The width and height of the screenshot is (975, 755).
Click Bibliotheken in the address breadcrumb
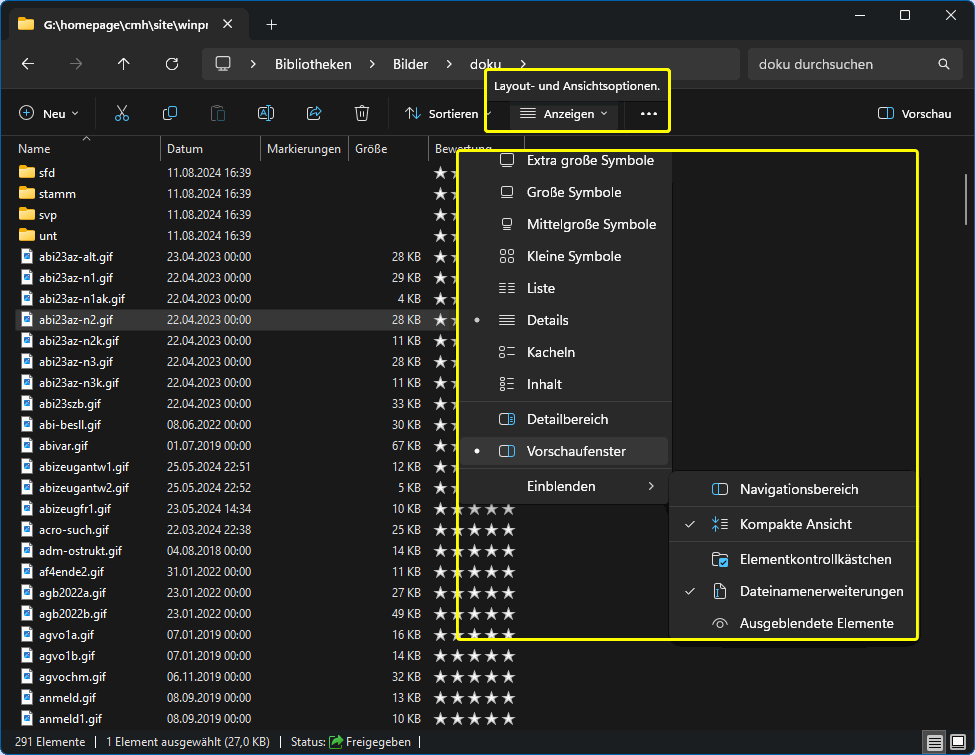click(x=313, y=64)
